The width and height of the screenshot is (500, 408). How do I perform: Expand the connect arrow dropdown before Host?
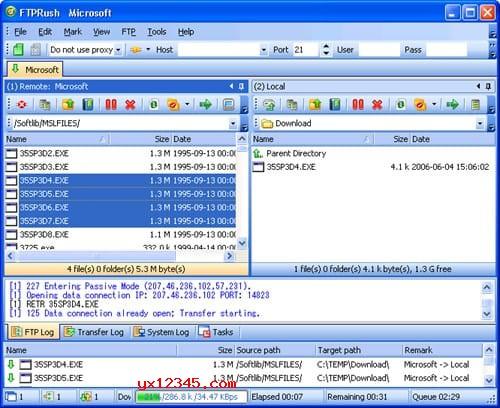148,50
